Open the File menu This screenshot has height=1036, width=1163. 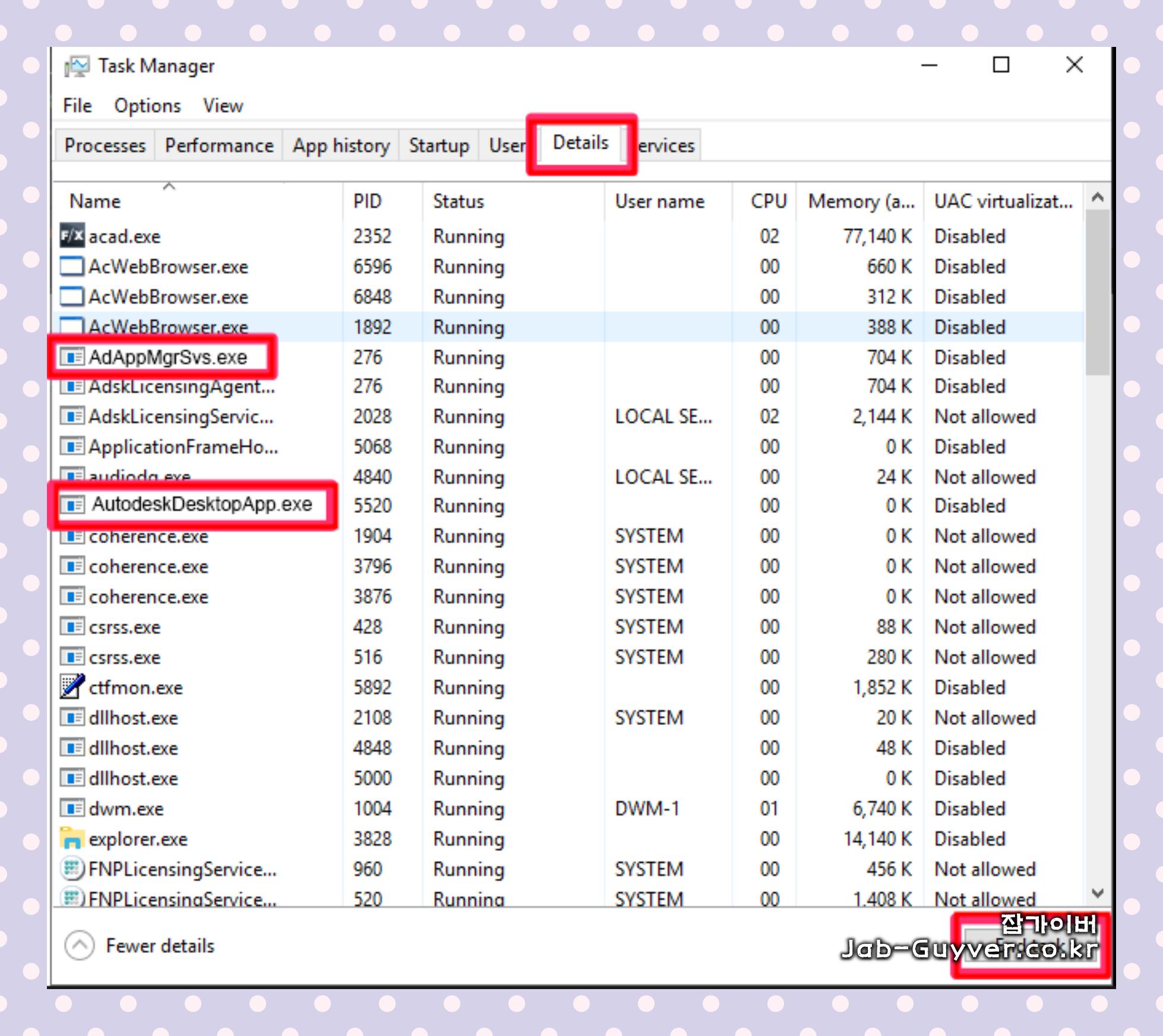(77, 106)
